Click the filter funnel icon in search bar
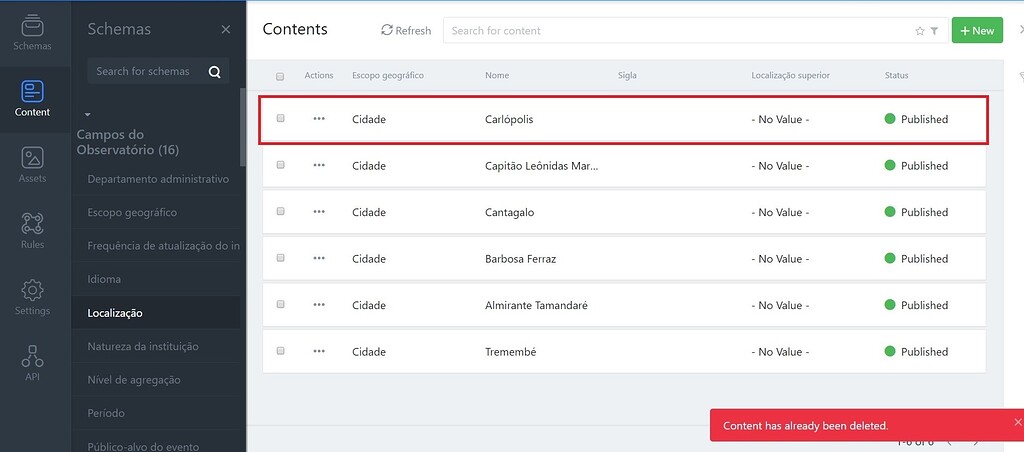This screenshot has height=452, width=1024. click(x=935, y=31)
